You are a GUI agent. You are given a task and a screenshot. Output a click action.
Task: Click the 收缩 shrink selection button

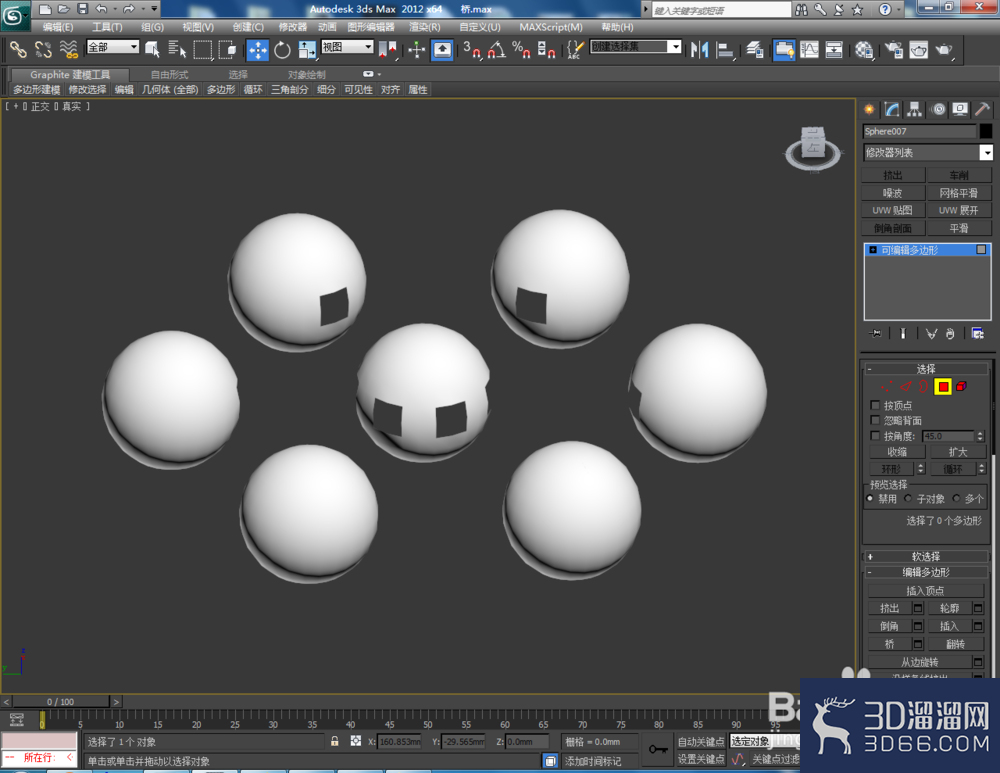(897, 452)
